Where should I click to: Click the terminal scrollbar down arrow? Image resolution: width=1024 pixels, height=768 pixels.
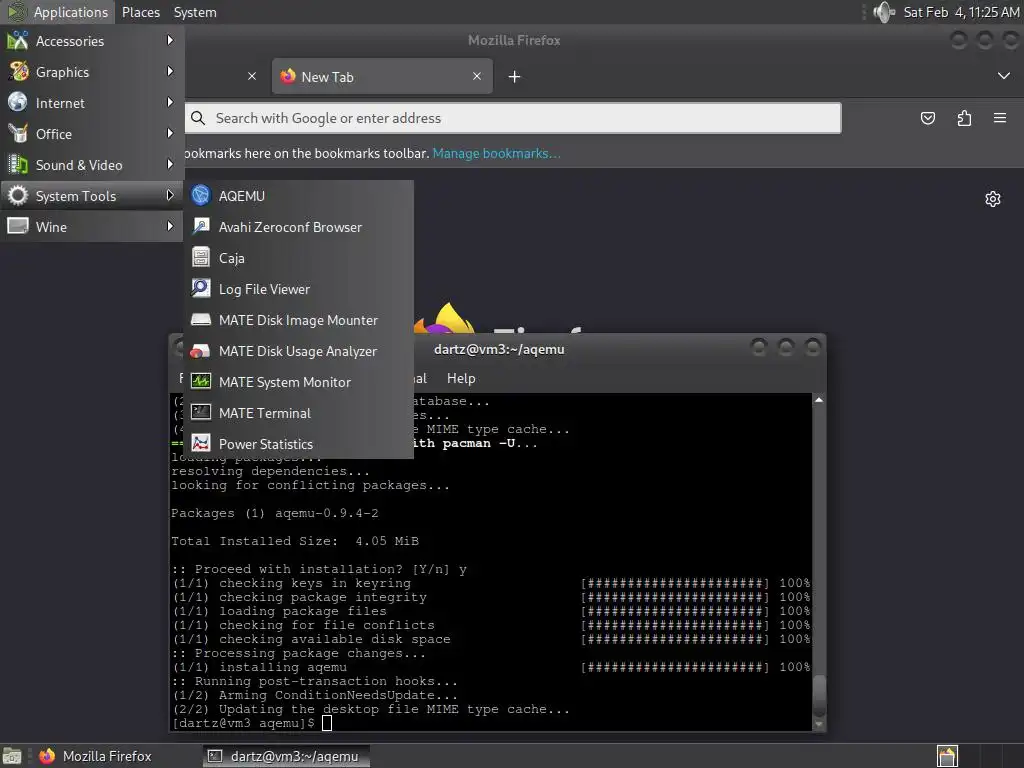pos(818,724)
